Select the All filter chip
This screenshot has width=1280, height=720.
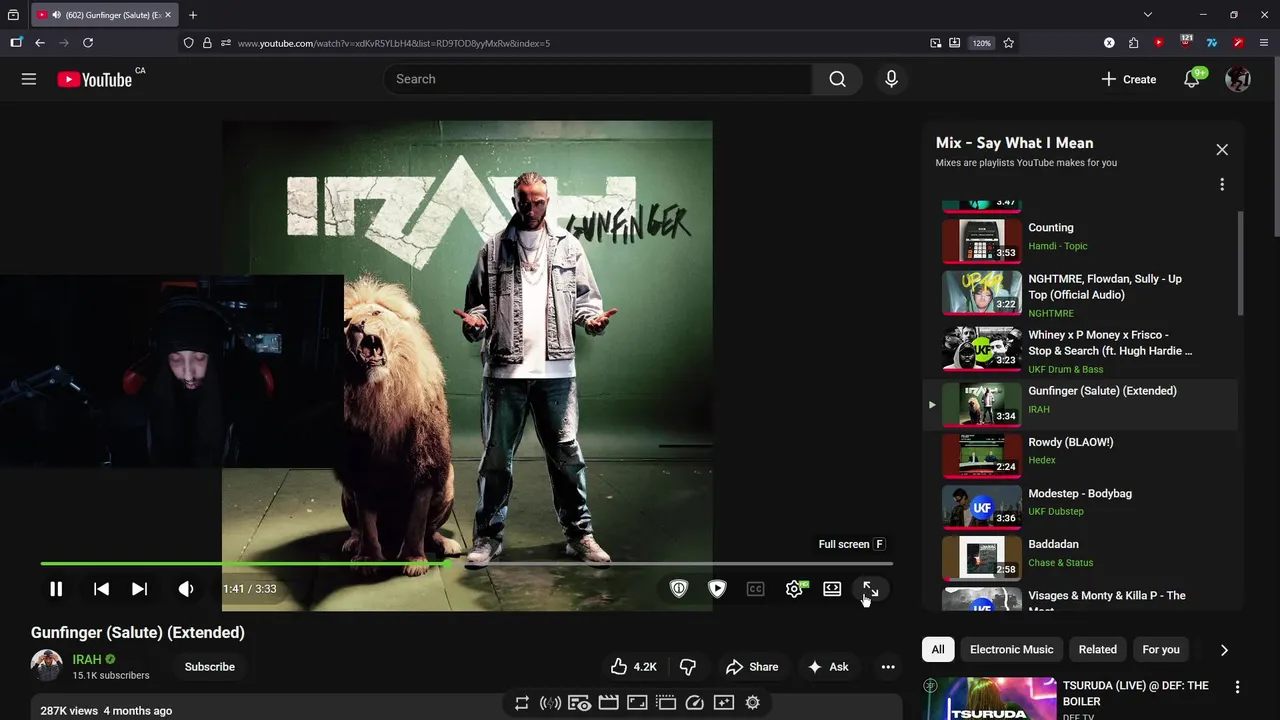[938, 649]
